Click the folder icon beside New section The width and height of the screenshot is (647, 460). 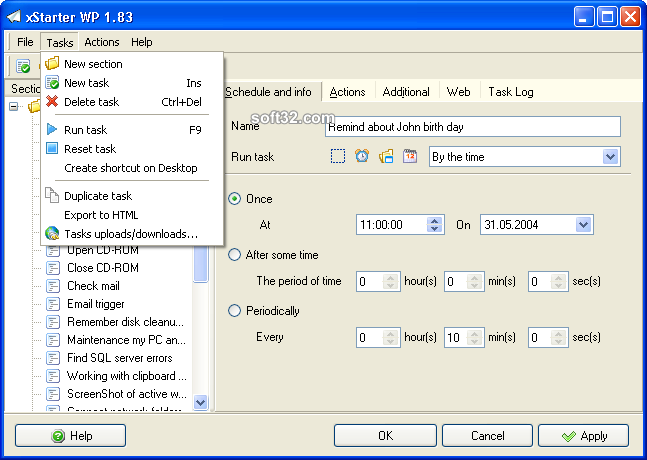pyautogui.click(x=52, y=64)
